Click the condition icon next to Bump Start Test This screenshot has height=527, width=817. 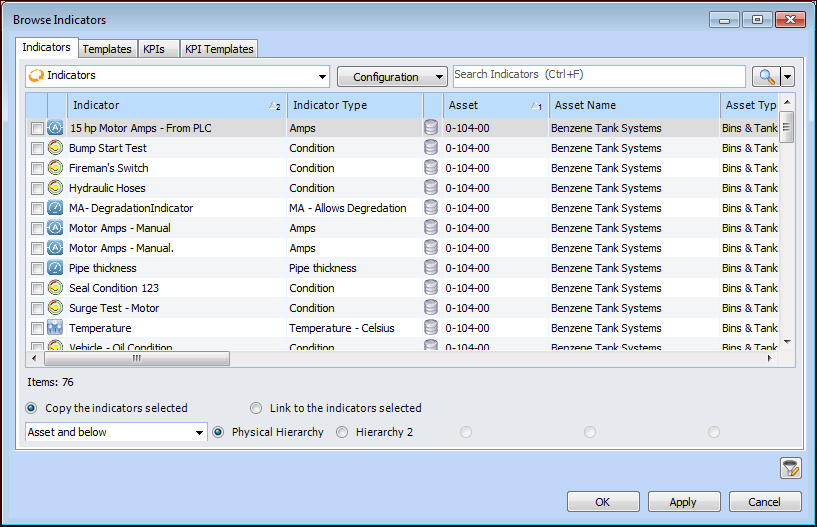(55, 148)
